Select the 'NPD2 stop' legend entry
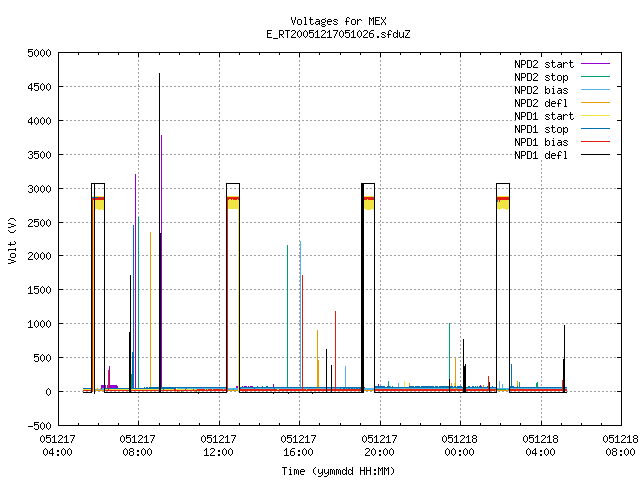 [x=541, y=77]
